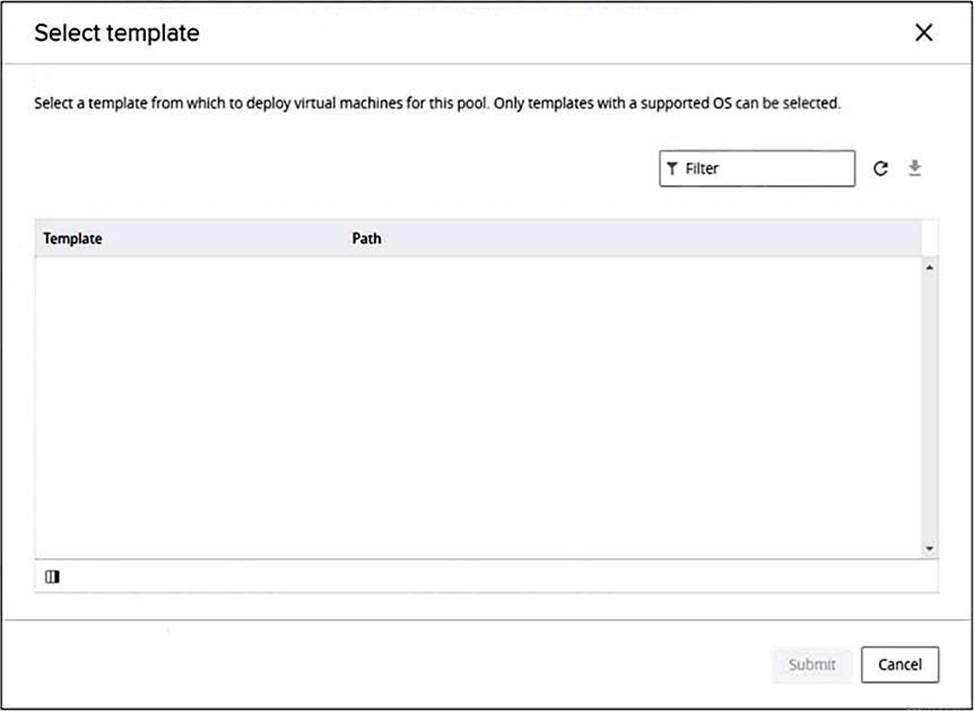The image size is (974, 711).
Task: Click the "Select template" dialog title
Action: tap(117, 33)
